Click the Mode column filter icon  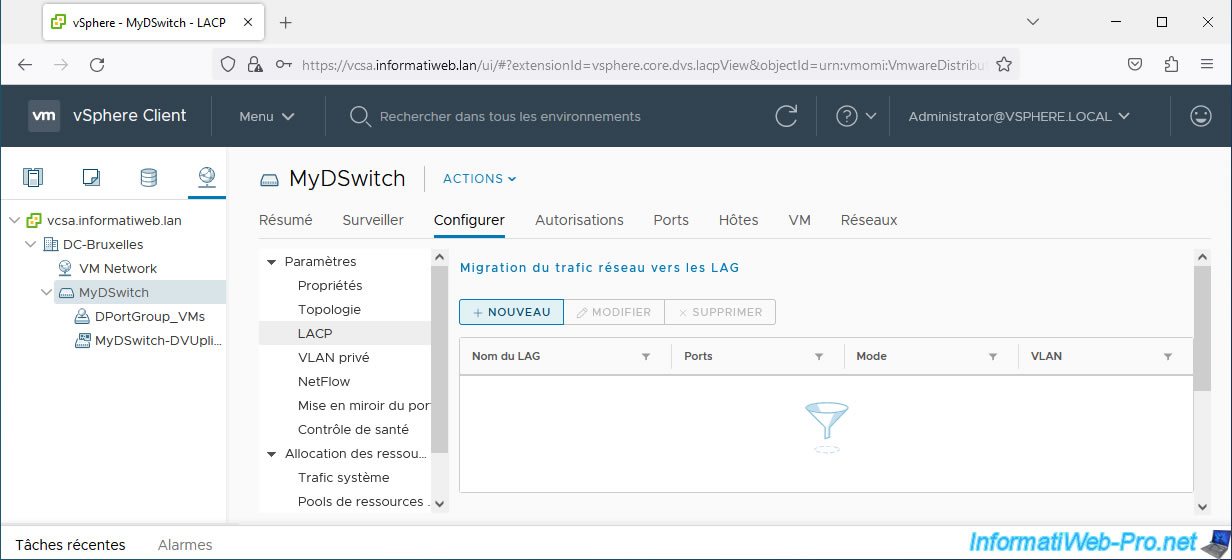point(992,356)
